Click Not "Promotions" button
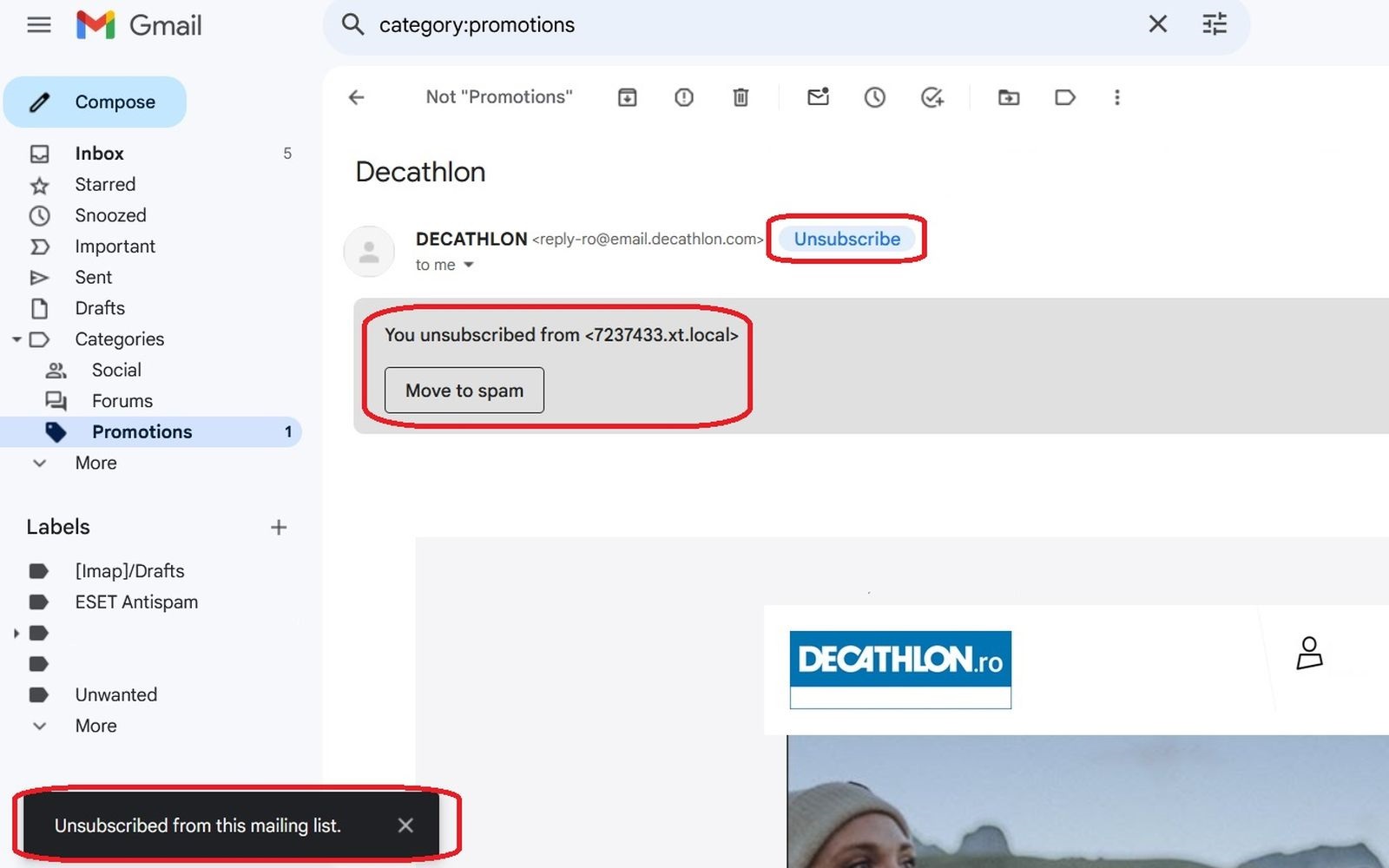The image size is (1389, 868). tap(499, 97)
